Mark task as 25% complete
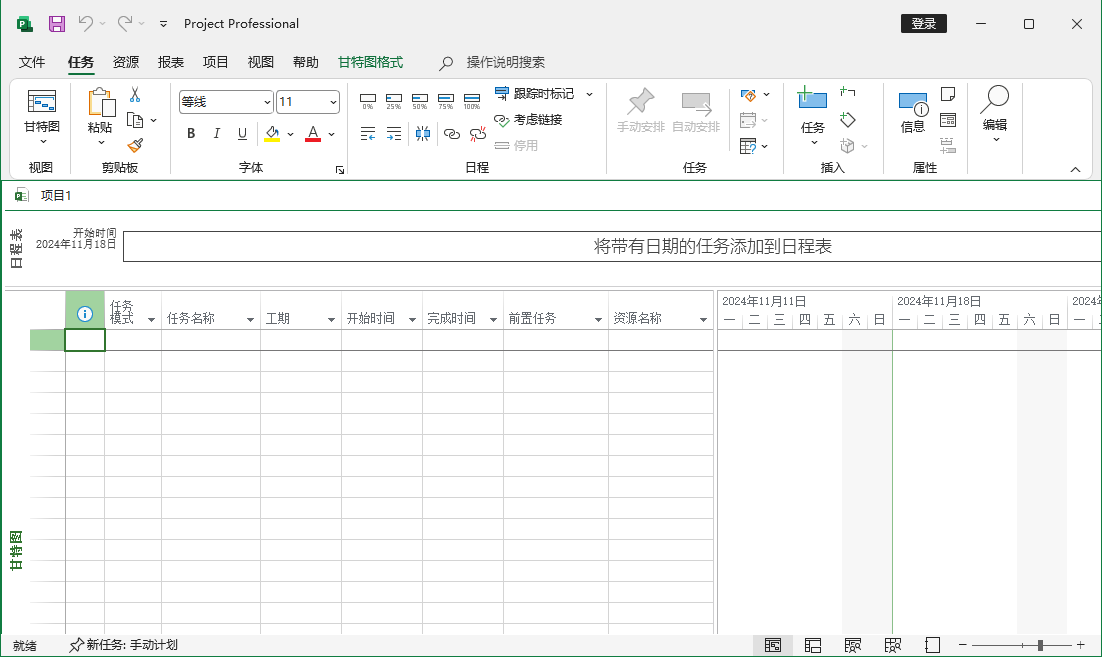This screenshot has height=657, width=1102. coord(394,101)
